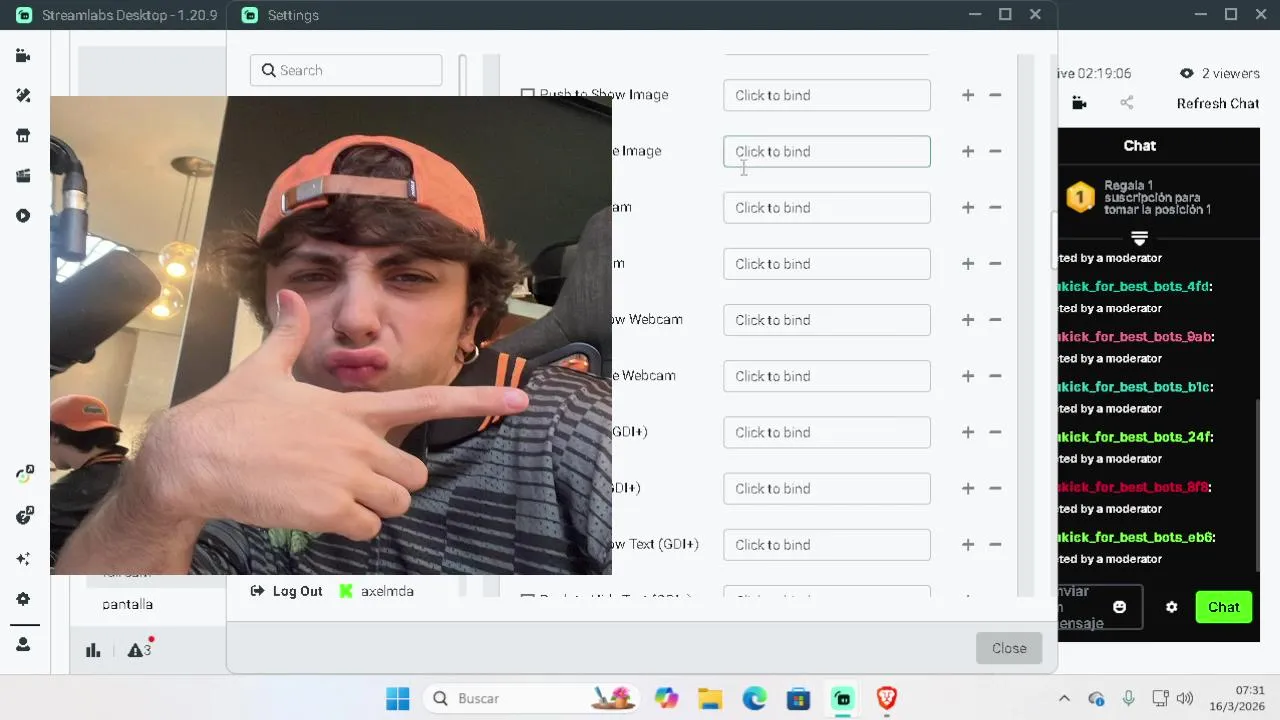Viewport: 1280px width, 720px height.
Task: Open chat settings gear beside Chat button
Action: click(x=1172, y=607)
